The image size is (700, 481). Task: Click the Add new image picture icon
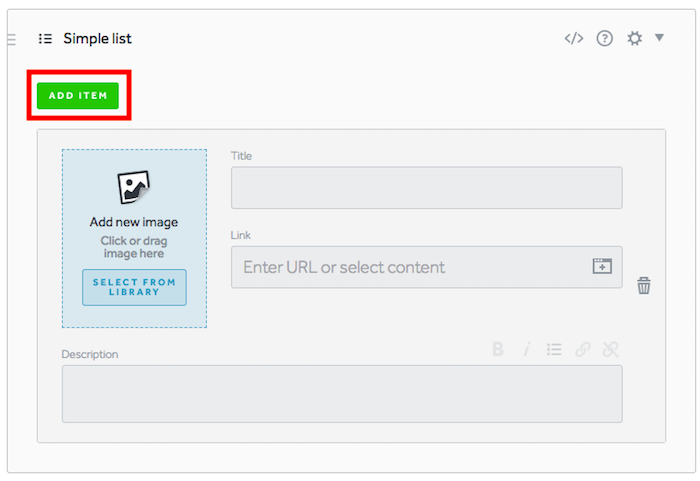click(x=133, y=187)
